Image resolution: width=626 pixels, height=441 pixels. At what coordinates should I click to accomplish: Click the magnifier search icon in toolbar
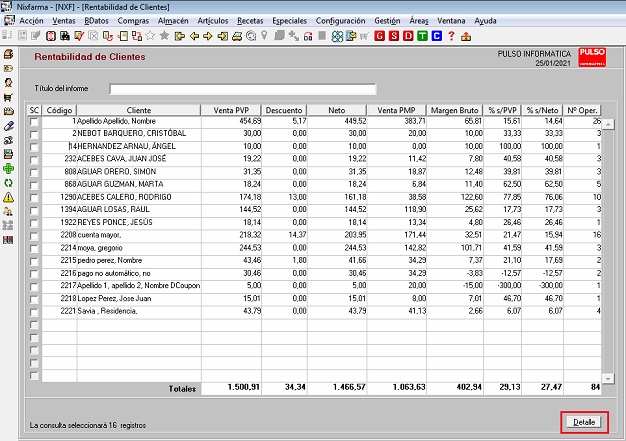pyautogui.click(x=251, y=37)
